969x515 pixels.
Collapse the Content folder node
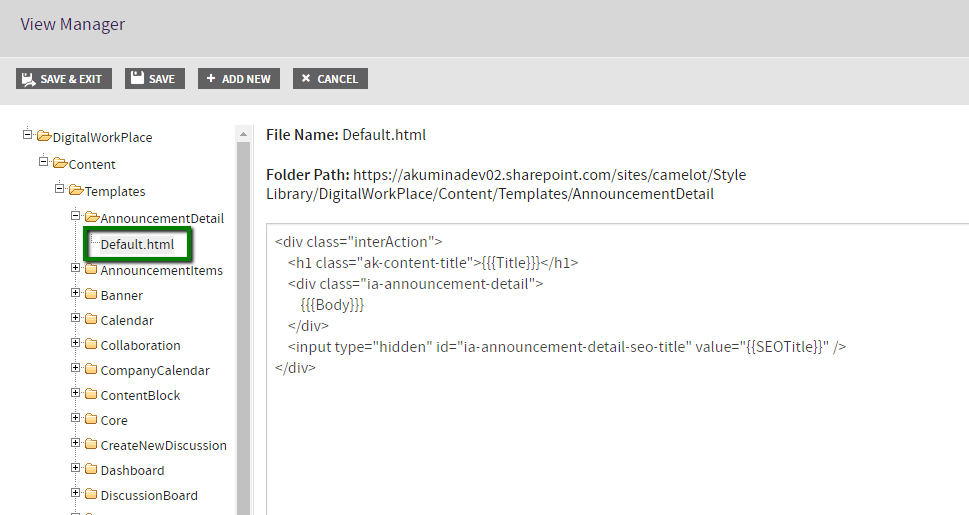point(44,163)
